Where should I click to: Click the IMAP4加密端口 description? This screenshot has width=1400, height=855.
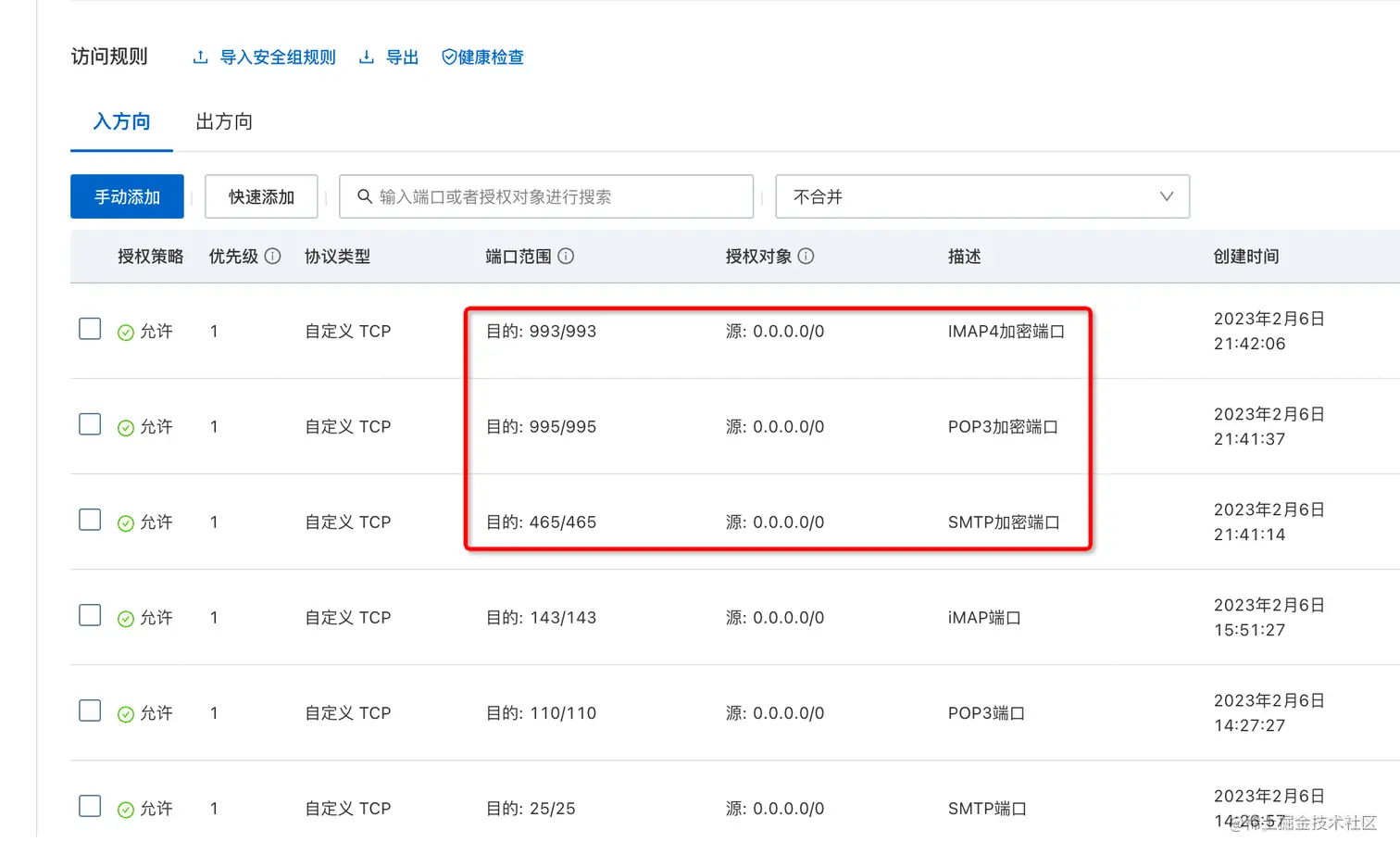pyautogui.click(x=1006, y=332)
